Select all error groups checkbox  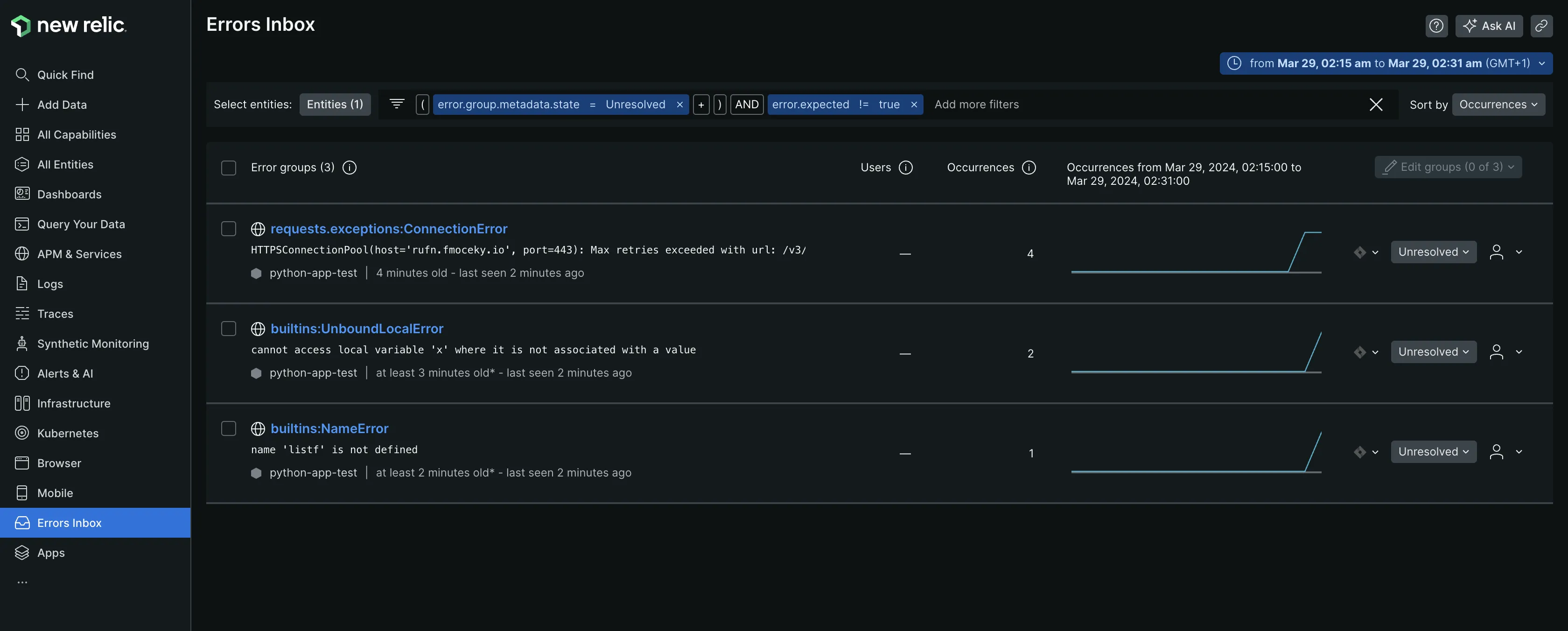(228, 168)
